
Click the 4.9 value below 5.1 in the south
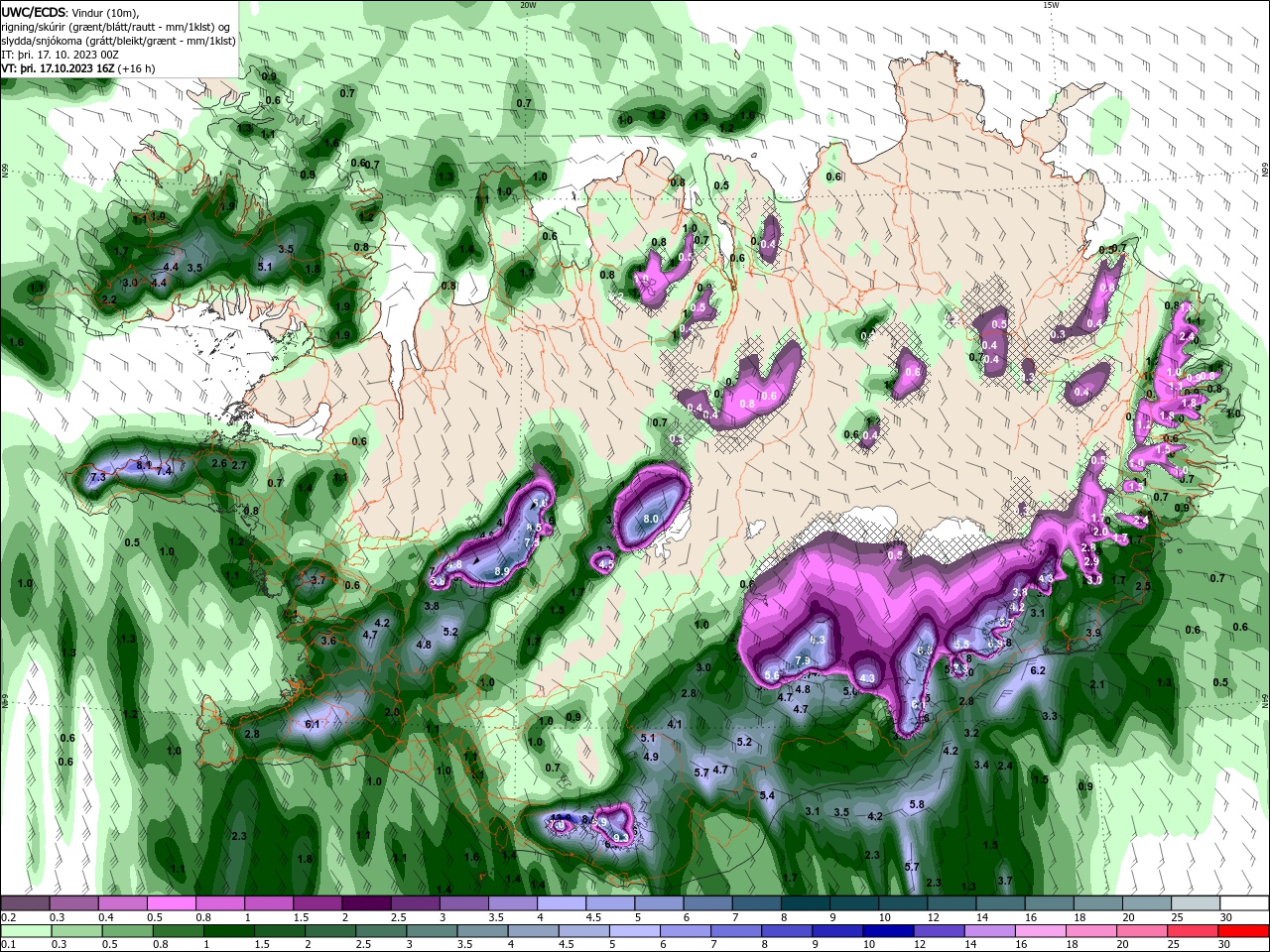coord(652,757)
